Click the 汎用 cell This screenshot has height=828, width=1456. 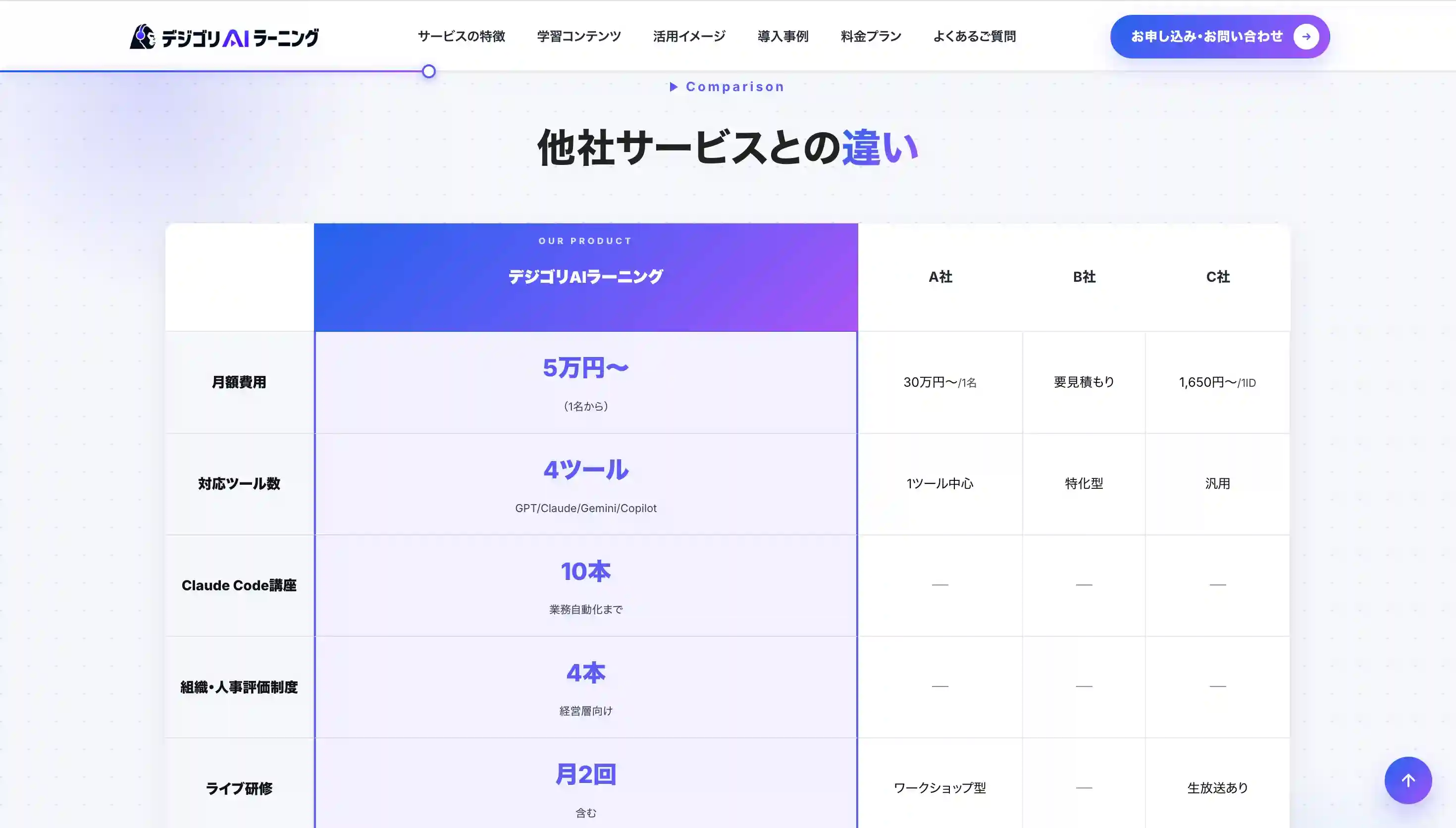(x=1217, y=483)
